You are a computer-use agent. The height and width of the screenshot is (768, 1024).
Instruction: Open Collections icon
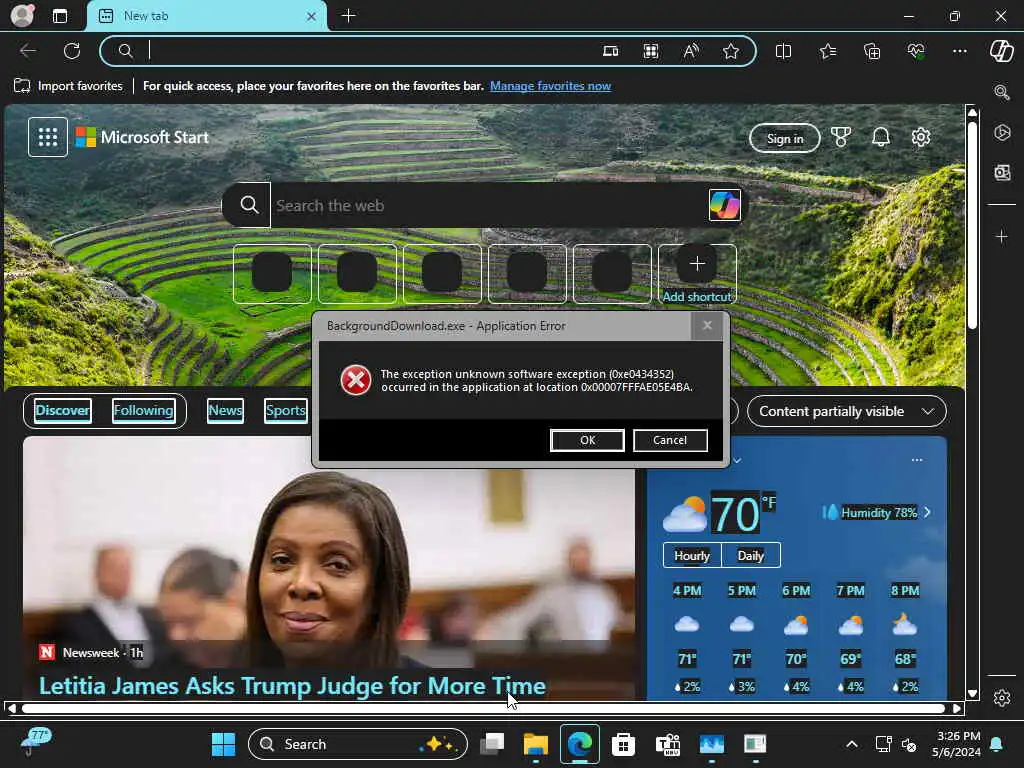click(872, 51)
